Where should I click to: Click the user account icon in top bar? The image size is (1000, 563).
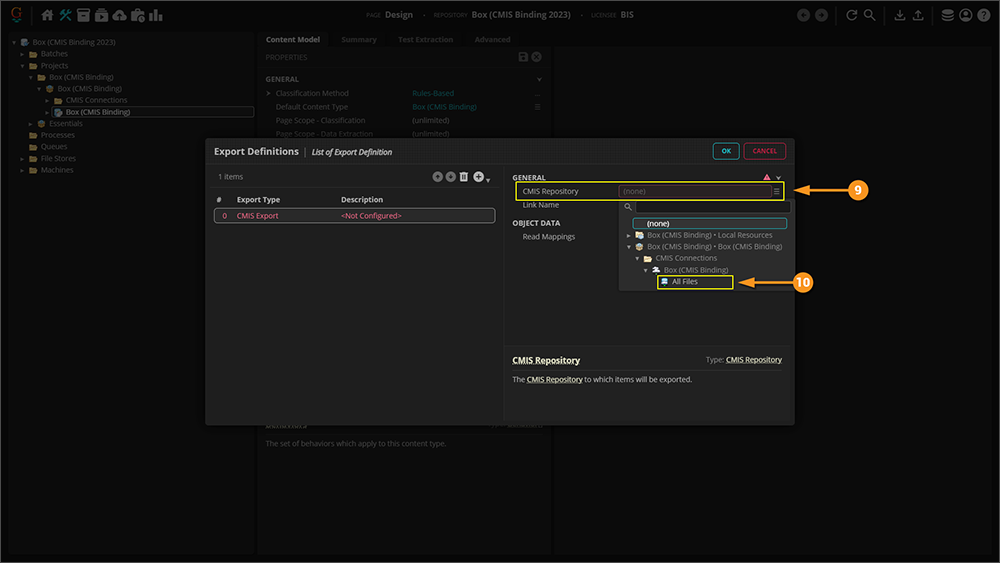click(966, 15)
